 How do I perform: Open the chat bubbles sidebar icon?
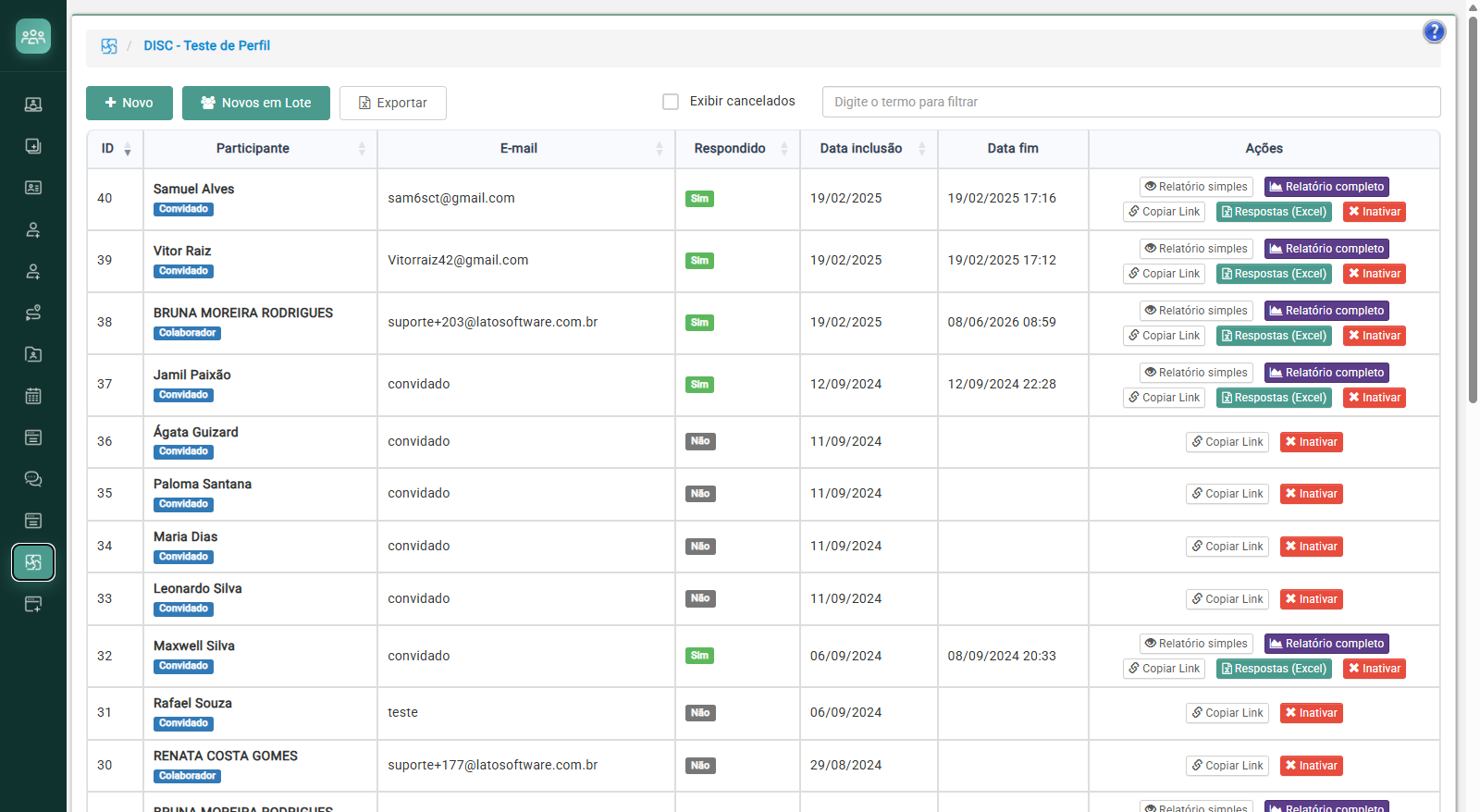point(33,479)
